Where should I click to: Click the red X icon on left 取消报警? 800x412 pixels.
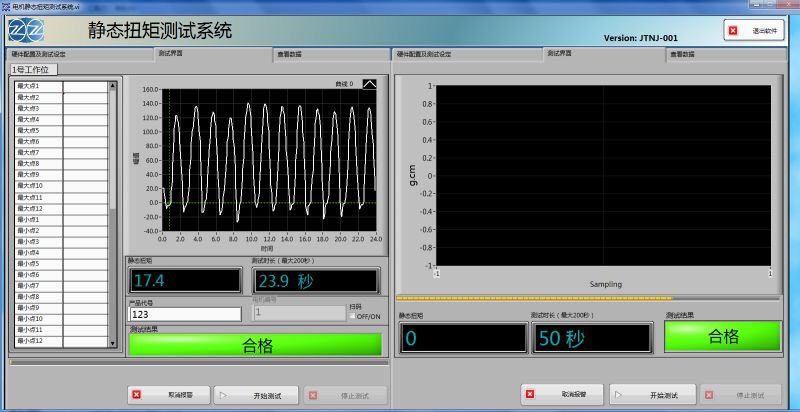click(x=137, y=396)
